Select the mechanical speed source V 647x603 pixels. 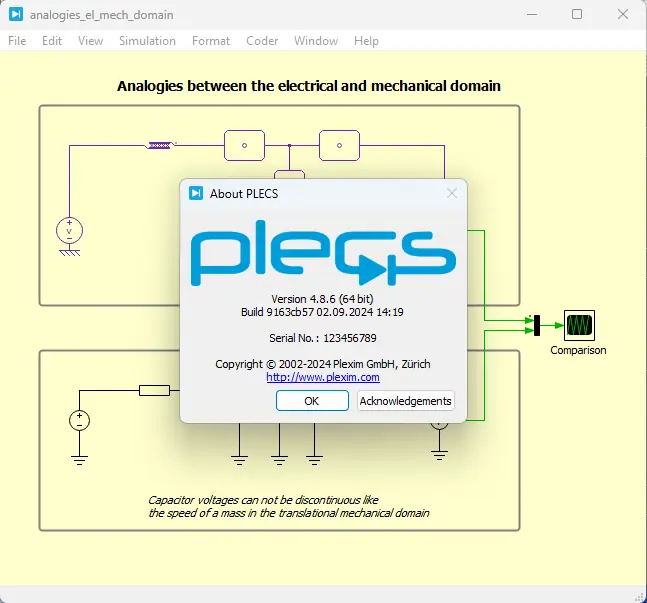pos(69,231)
